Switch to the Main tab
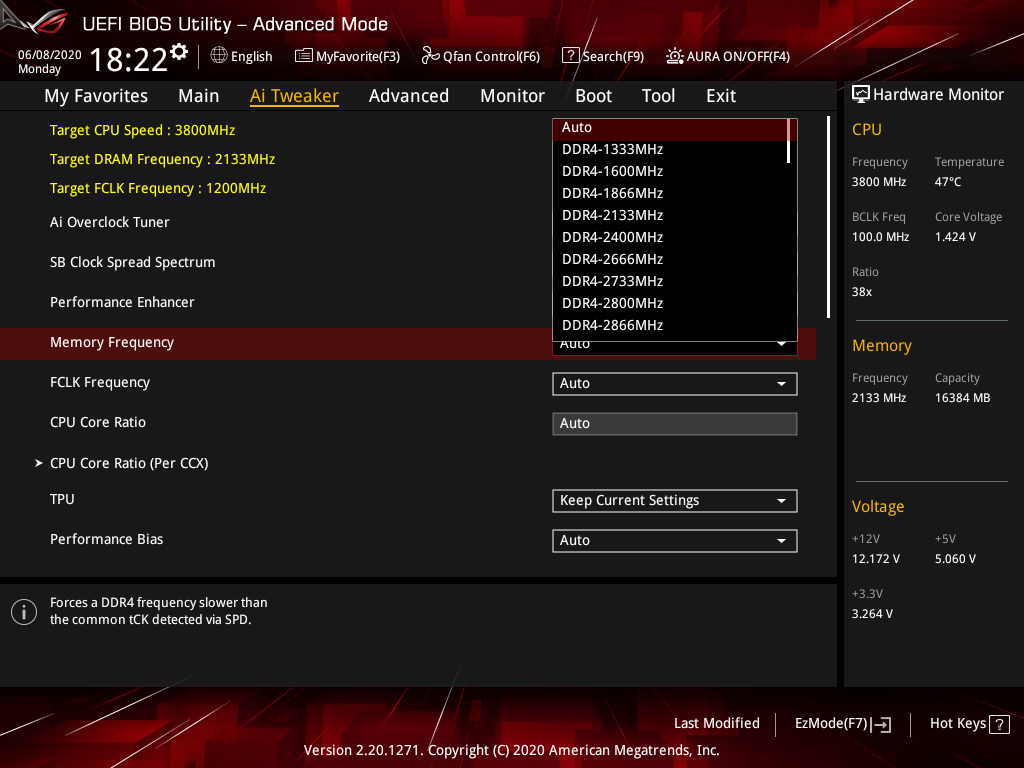 199,96
